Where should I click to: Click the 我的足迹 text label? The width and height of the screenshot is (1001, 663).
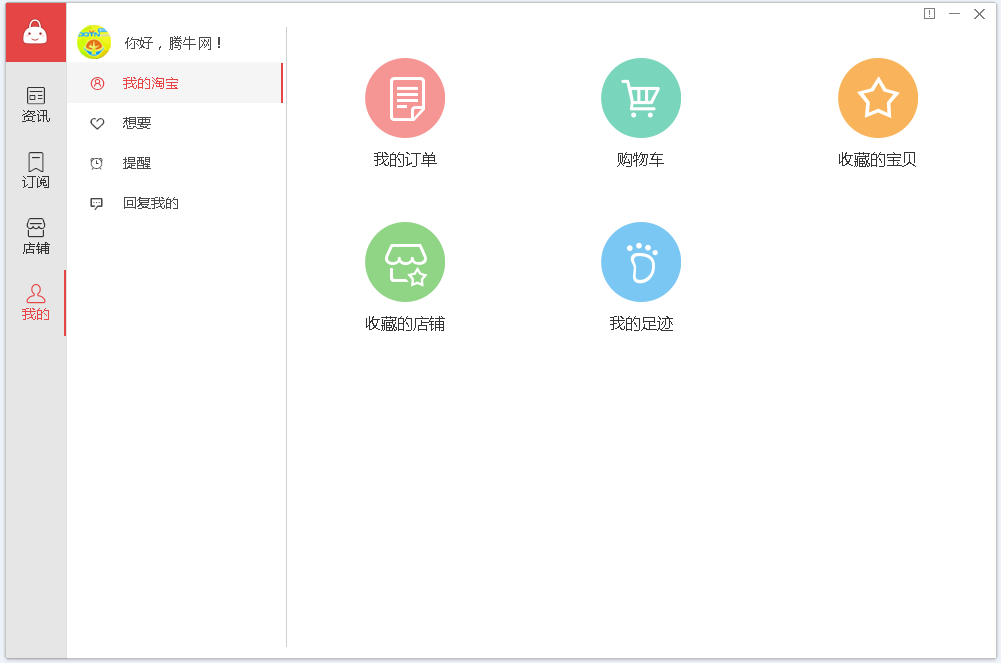pyautogui.click(x=641, y=324)
